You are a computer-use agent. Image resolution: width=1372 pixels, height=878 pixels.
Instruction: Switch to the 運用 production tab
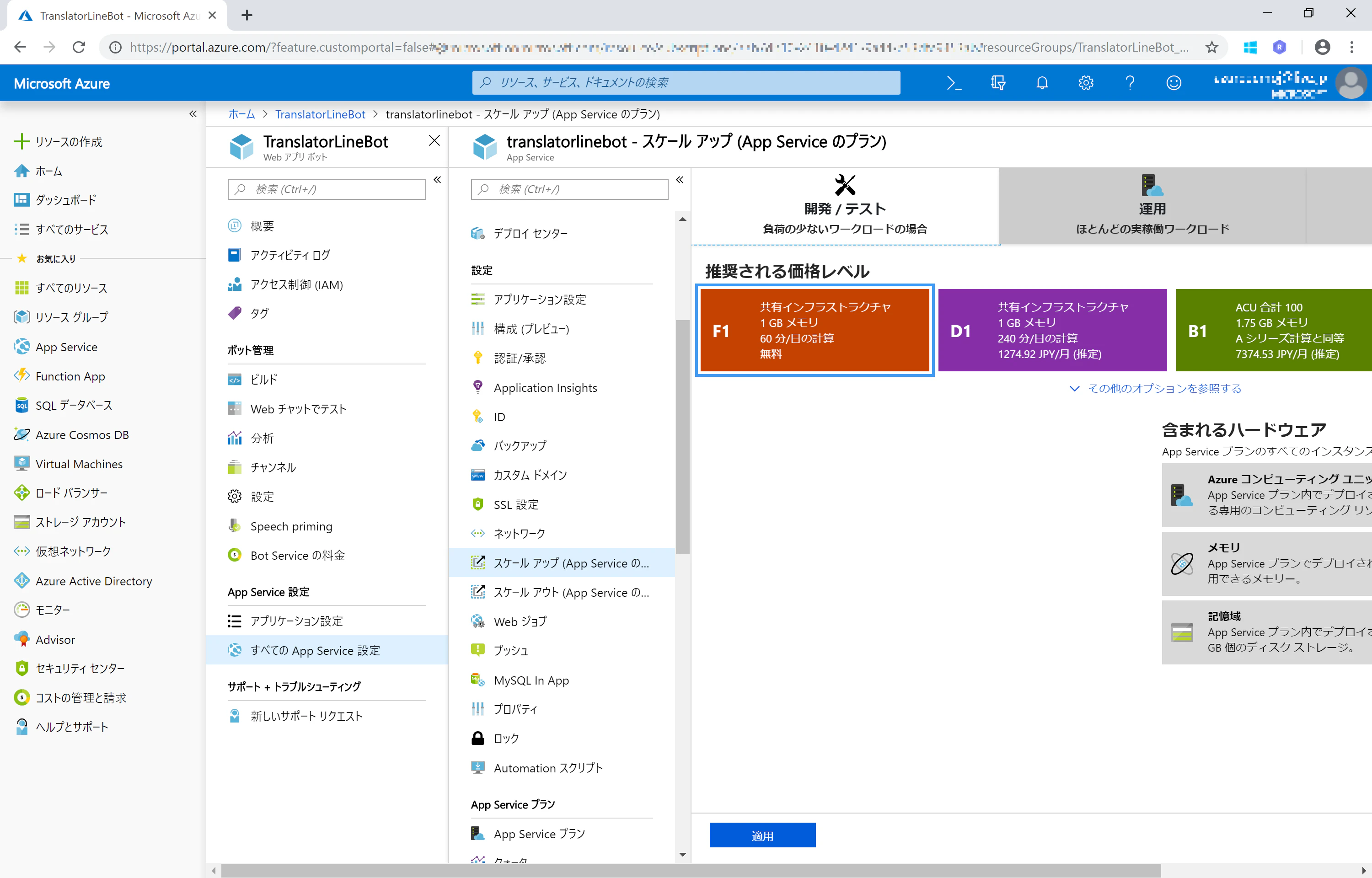point(1152,206)
